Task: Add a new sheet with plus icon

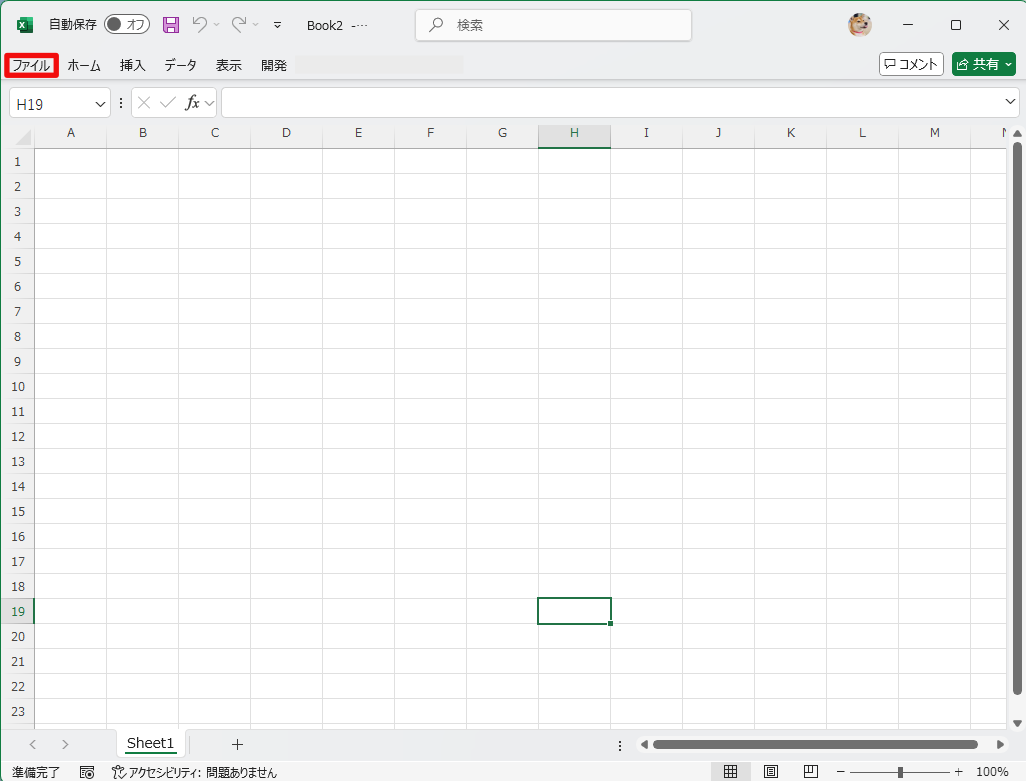Action: tap(237, 744)
